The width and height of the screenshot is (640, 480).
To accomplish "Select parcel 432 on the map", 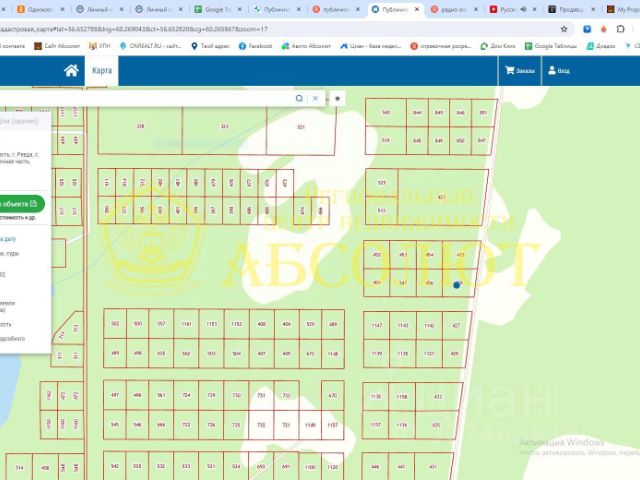I will pos(439,396).
